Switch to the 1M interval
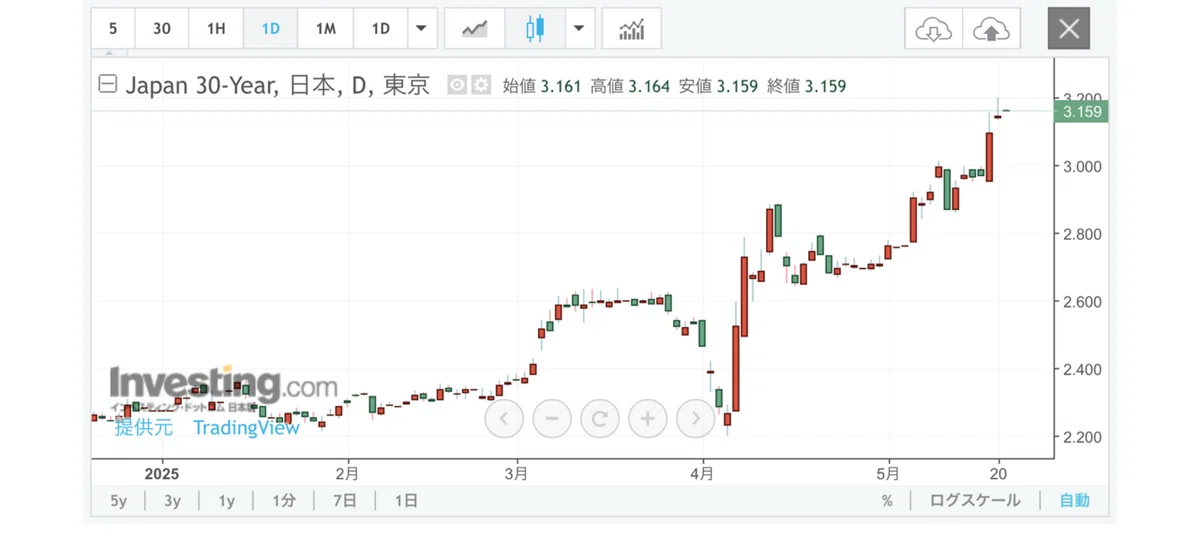The height and width of the screenshot is (554, 1200). click(325, 28)
